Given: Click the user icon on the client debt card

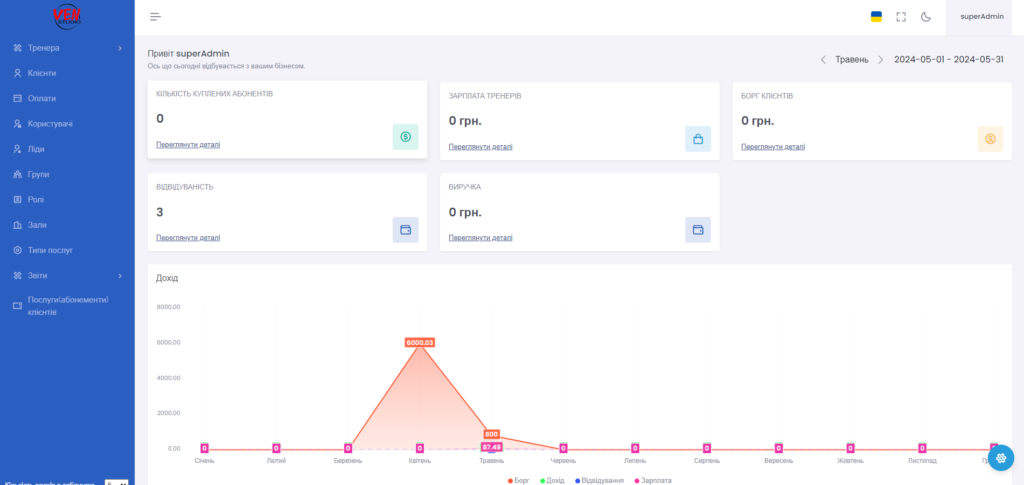Looking at the screenshot, I should click(x=990, y=139).
